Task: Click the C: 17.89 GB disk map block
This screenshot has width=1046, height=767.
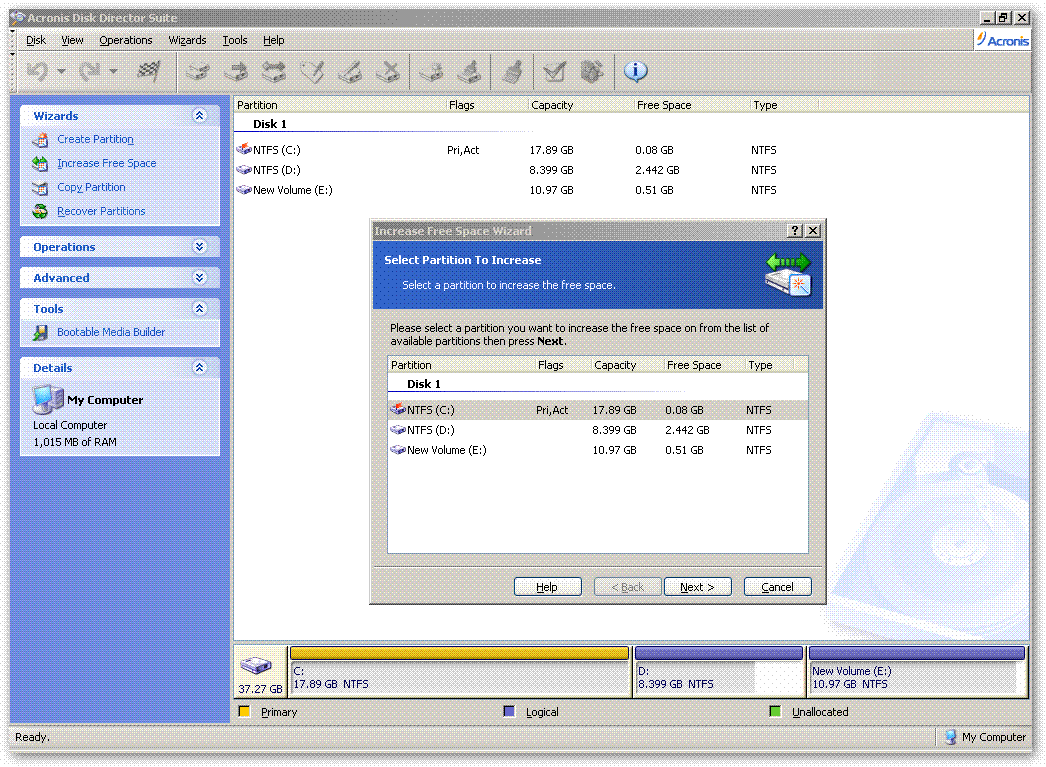Action: click(x=460, y=672)
